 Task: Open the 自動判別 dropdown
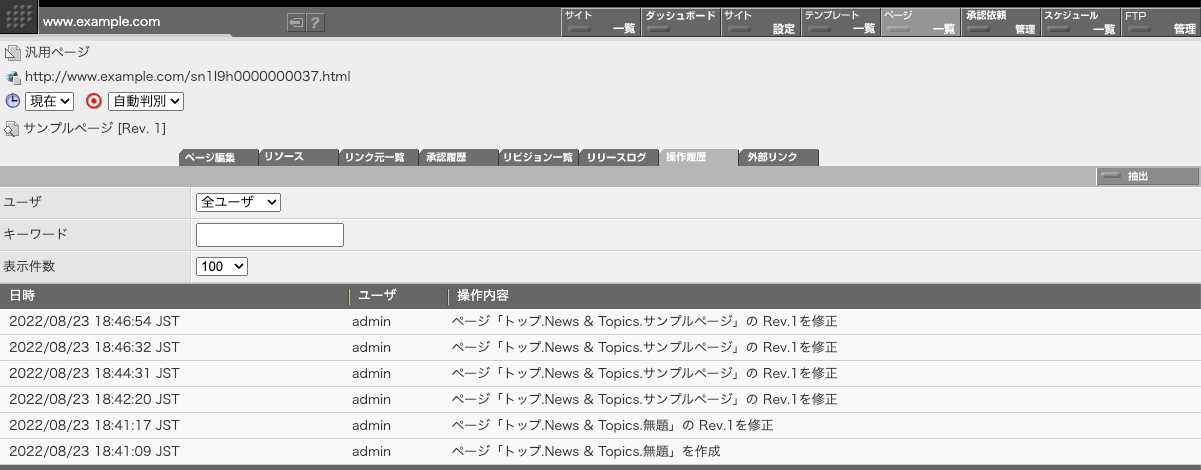pos(145,101)
